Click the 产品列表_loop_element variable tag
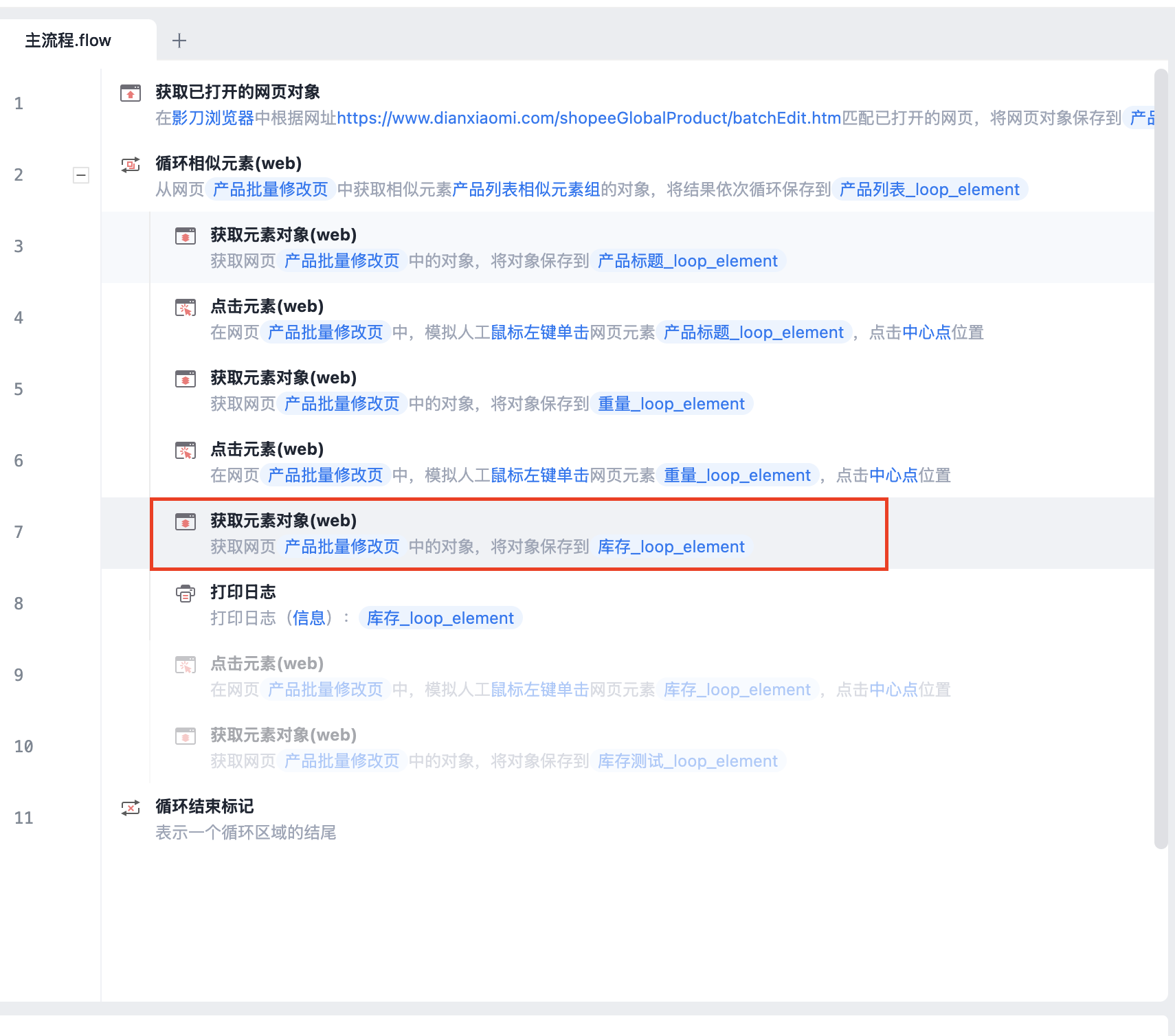The image size is (1175, 1036). click(x=929, y=190)
